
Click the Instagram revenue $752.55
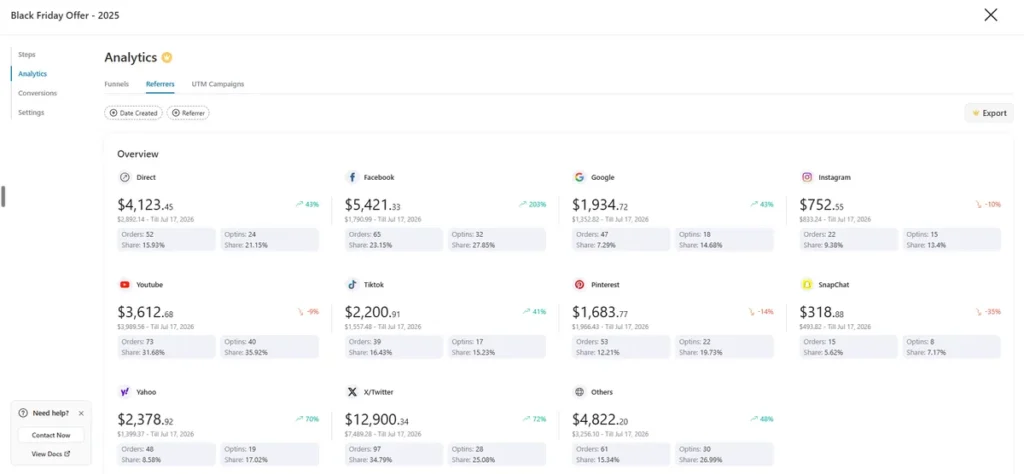click(822, 205)
